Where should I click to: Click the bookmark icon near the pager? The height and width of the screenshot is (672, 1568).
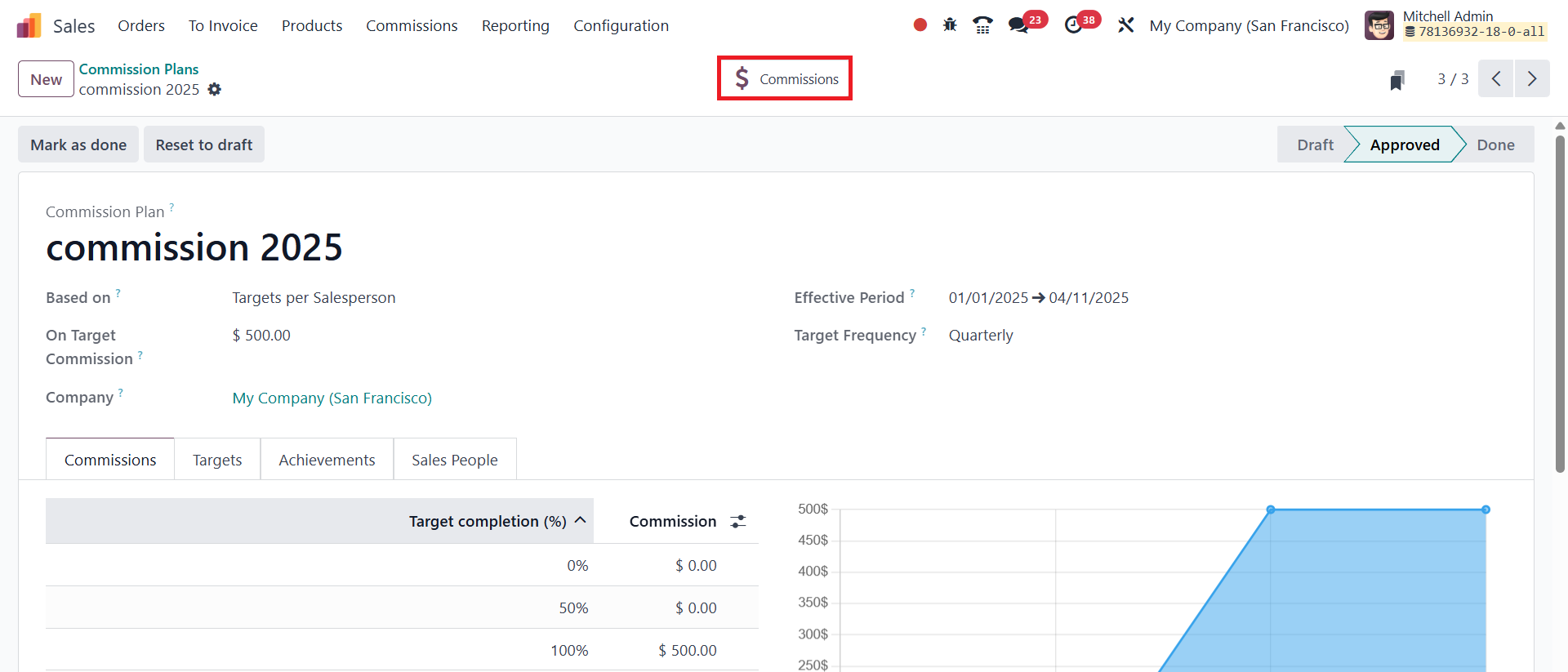[1397, 80]
